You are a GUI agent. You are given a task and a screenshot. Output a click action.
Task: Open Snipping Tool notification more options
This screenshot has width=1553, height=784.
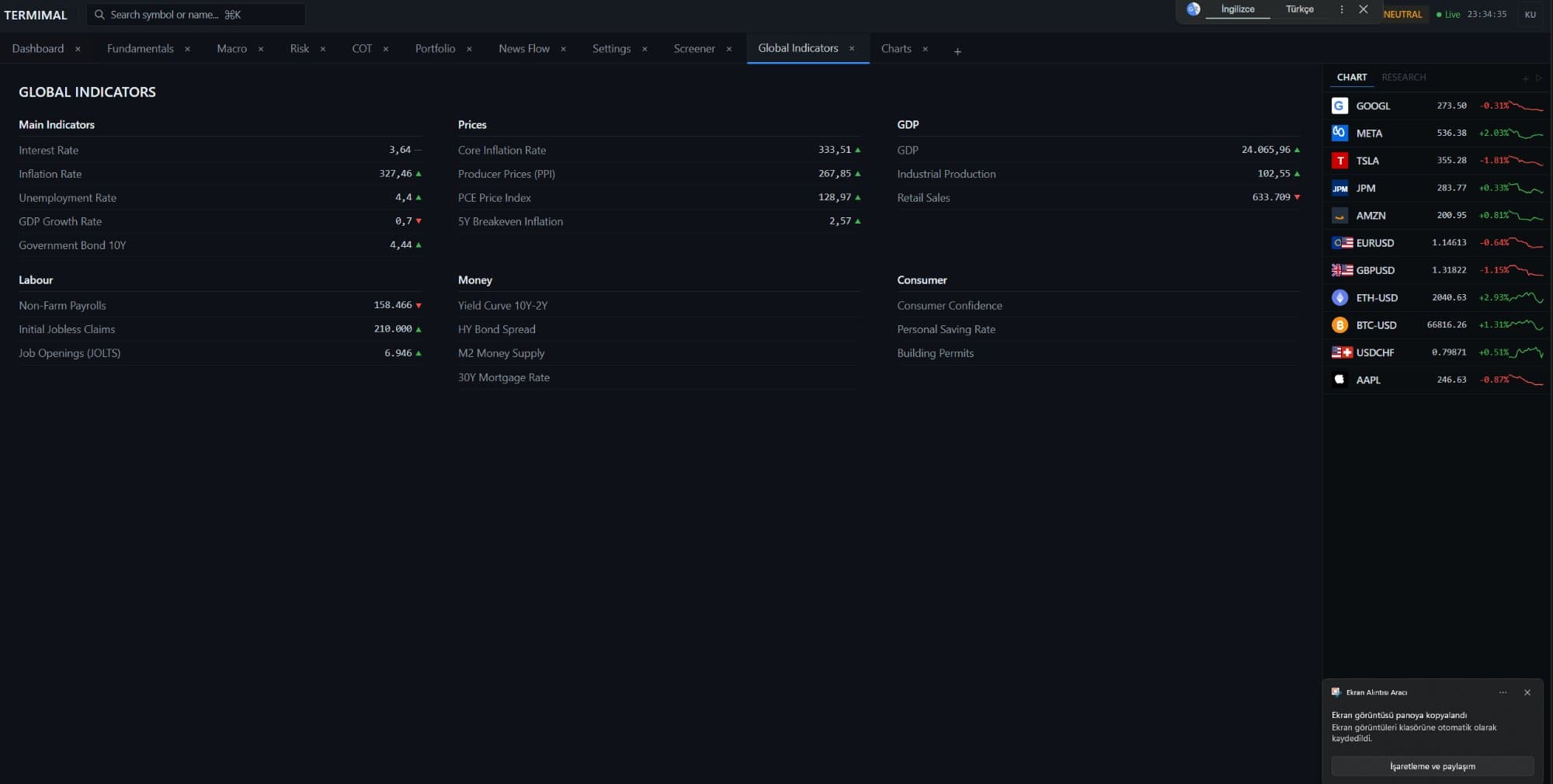(x=1503, y=692)
